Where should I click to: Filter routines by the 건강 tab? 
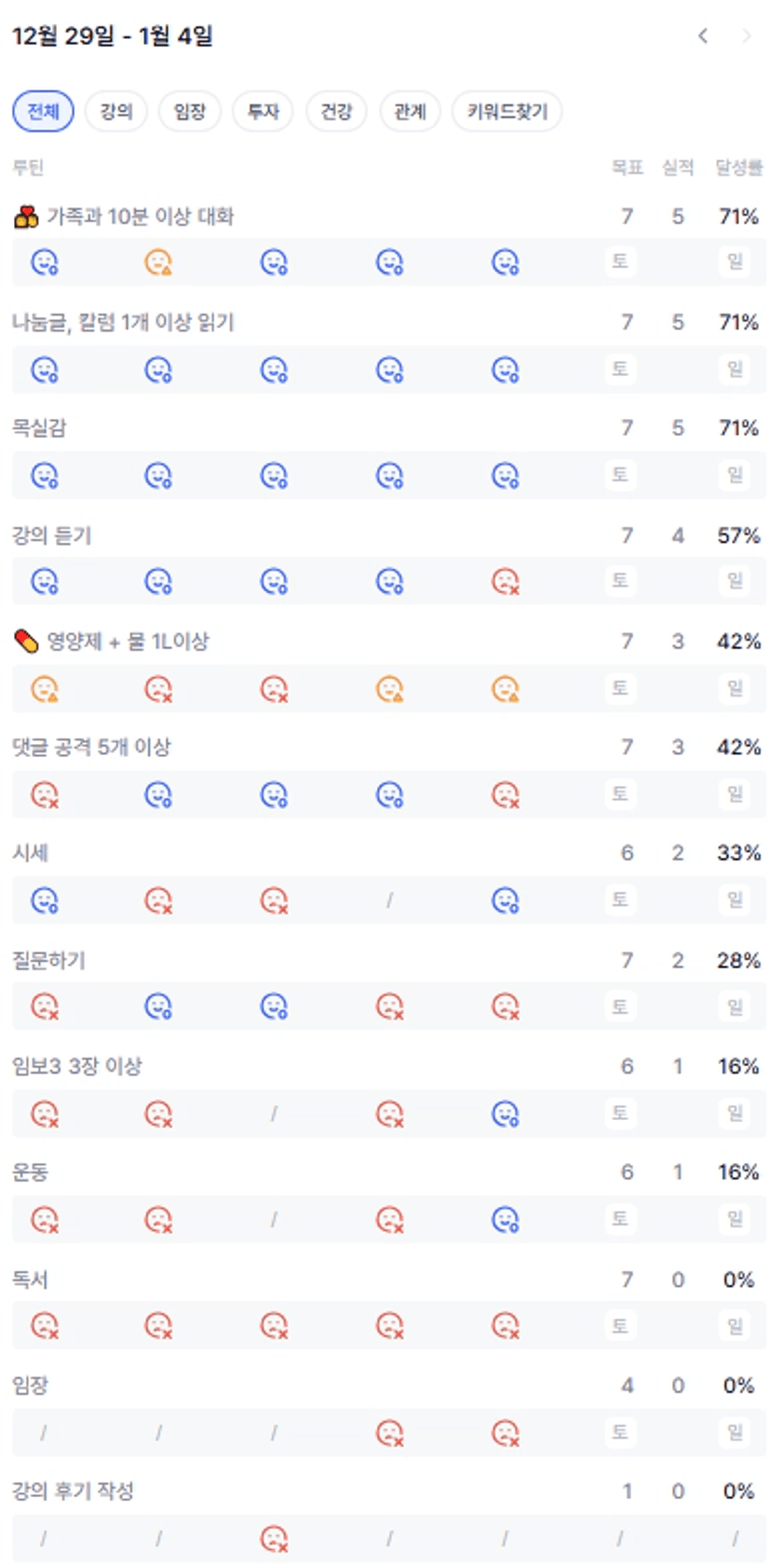point(336,112)
